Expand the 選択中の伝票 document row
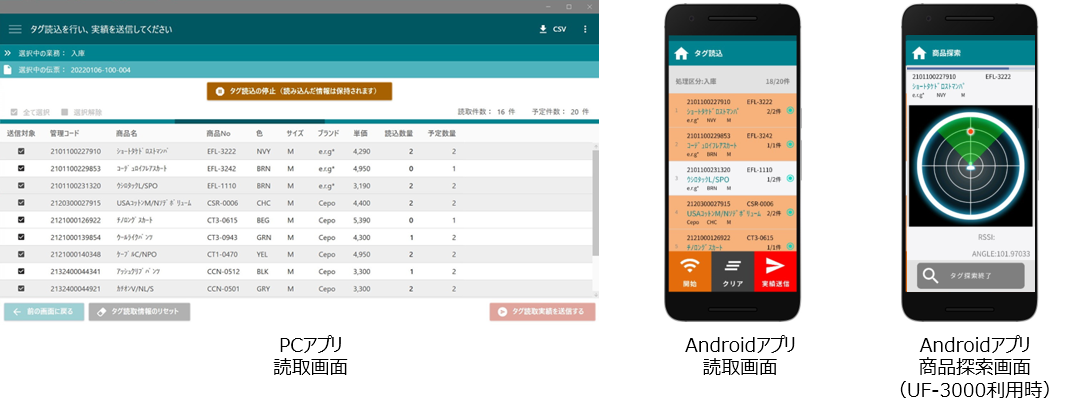The height and width of the screenshot is (413, 1073). point(8,70)
